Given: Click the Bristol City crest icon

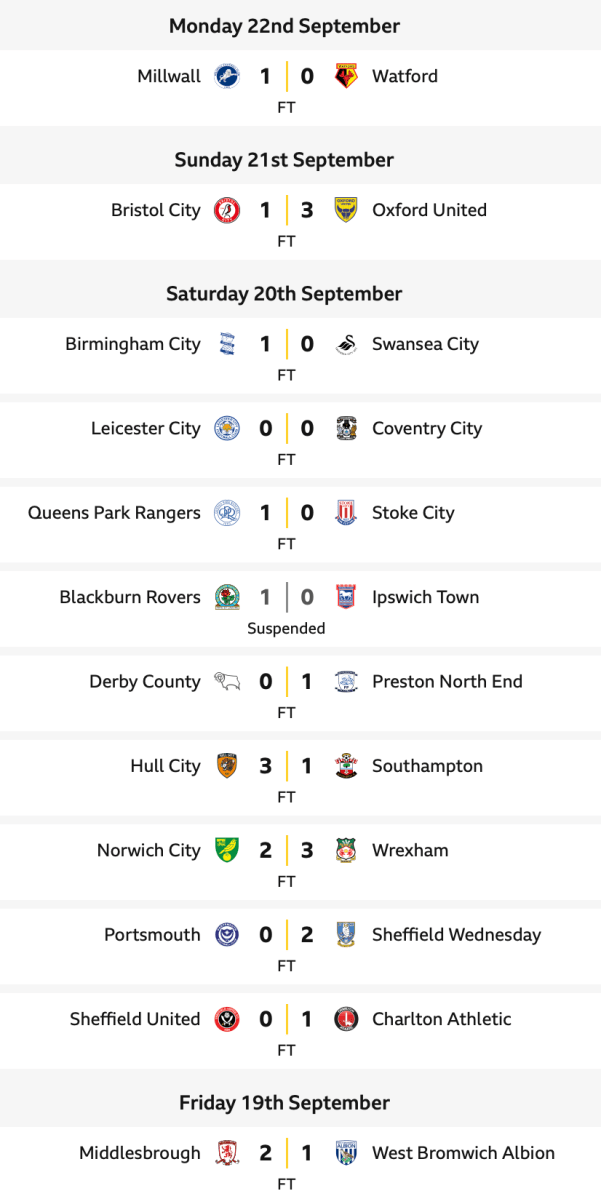Looking at the screenshot, I should tap(227, 211).
